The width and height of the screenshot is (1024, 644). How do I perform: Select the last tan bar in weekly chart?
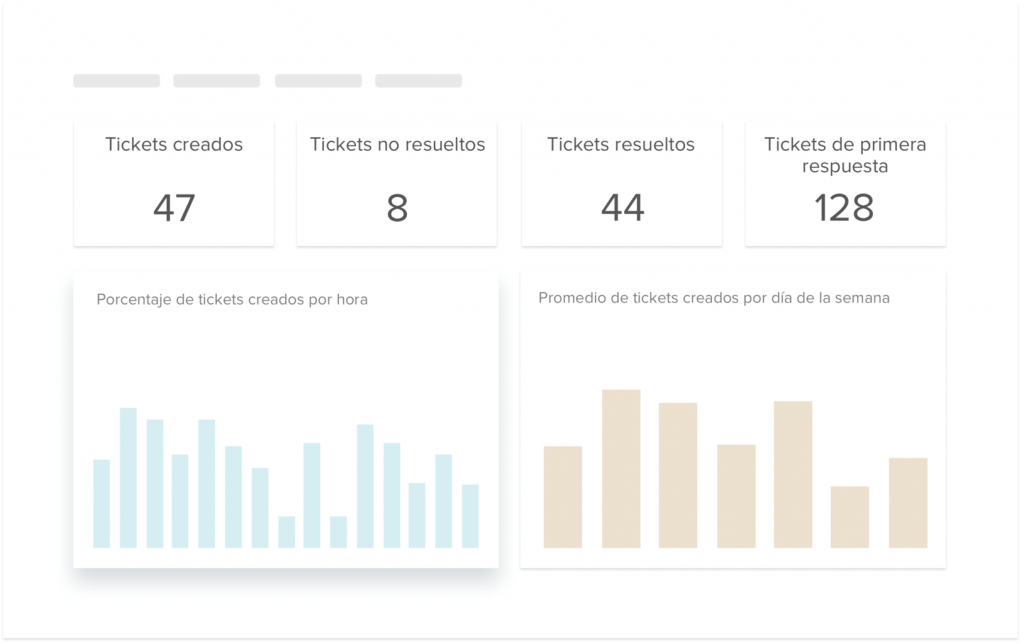[x=908, y=503]
